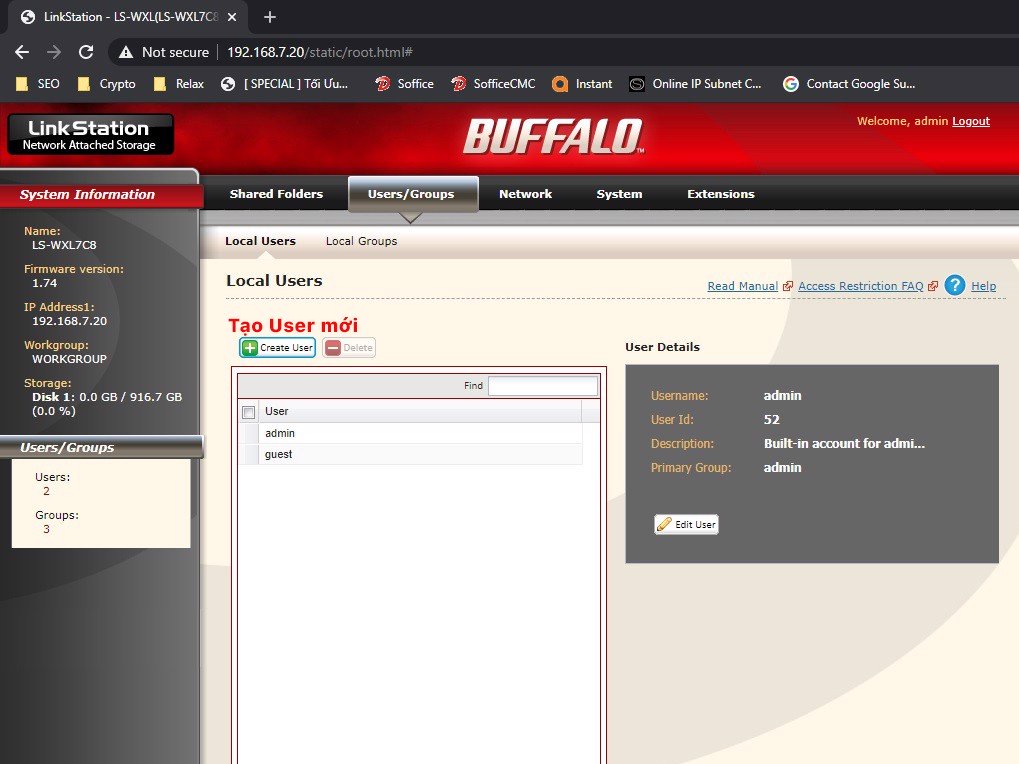Image resolution: width=1019 pixels, height=764 pixels.
Task: Click the browser back arrow
Action: (x=22, y=52)
